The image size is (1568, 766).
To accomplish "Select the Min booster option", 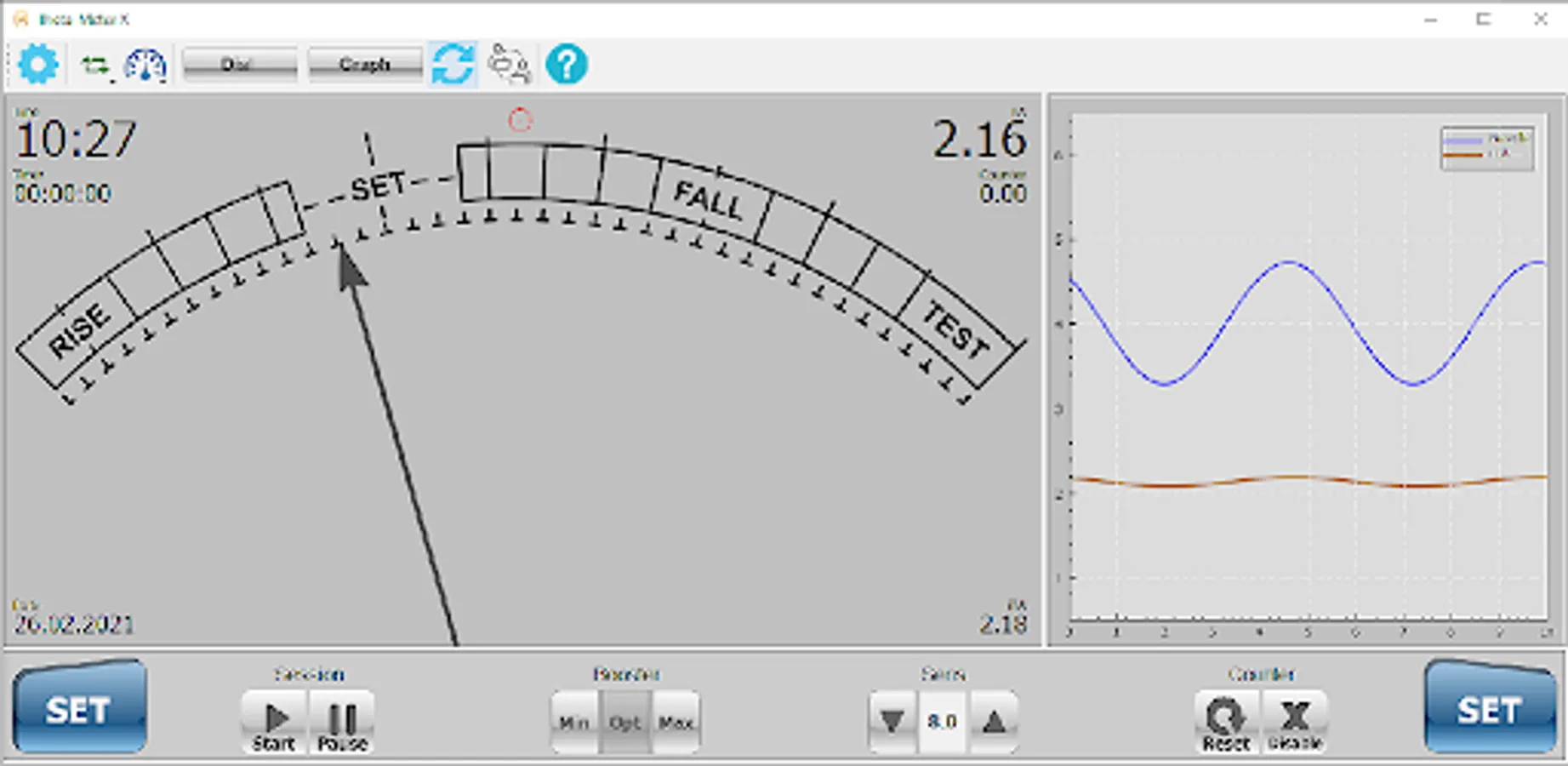I will coord(574,723).
